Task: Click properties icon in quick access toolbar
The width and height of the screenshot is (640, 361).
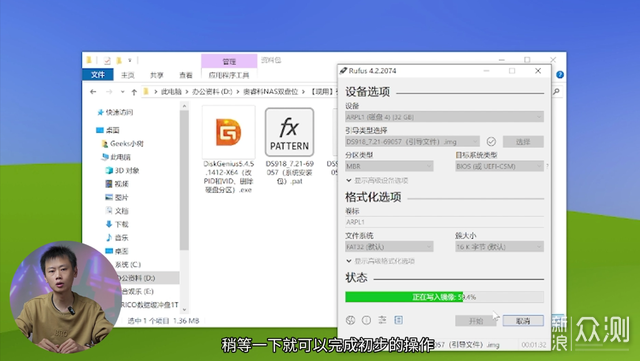Action: point(107,60)
